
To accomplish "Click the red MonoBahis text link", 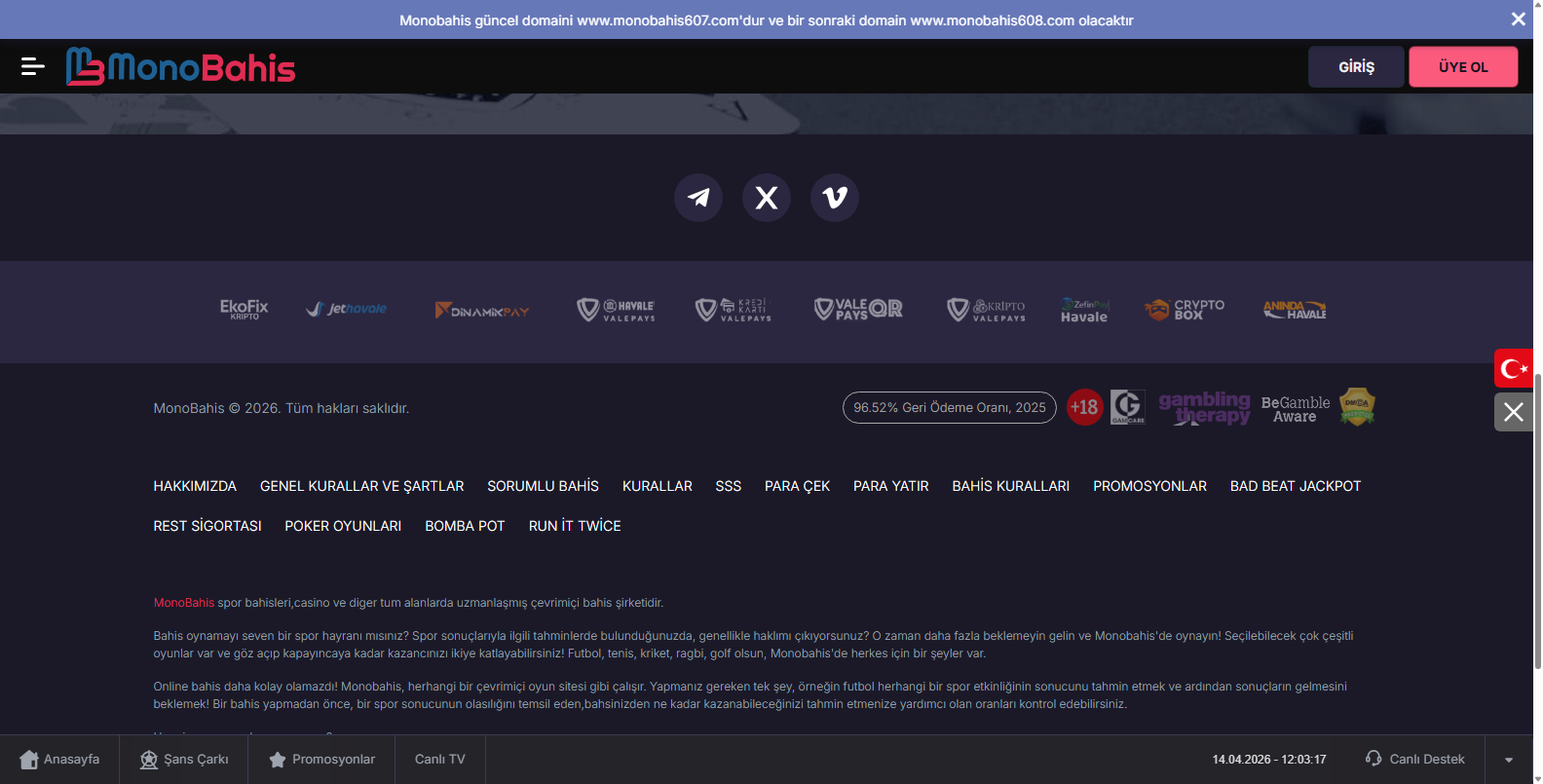I will click(x=184, y=603).
